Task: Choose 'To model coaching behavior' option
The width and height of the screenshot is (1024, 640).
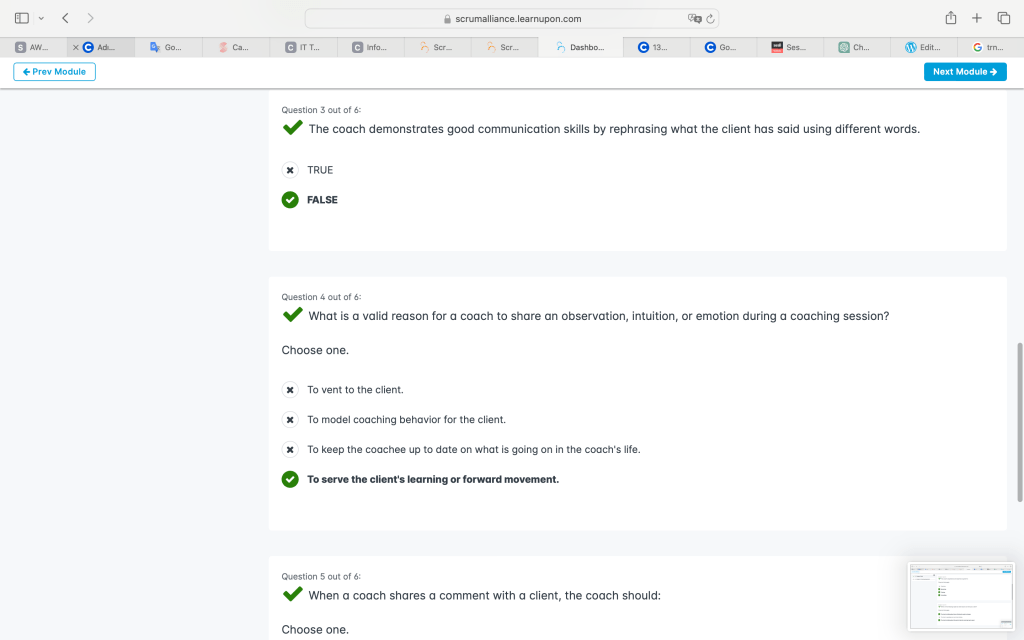Action: click(x=290, y=420)
